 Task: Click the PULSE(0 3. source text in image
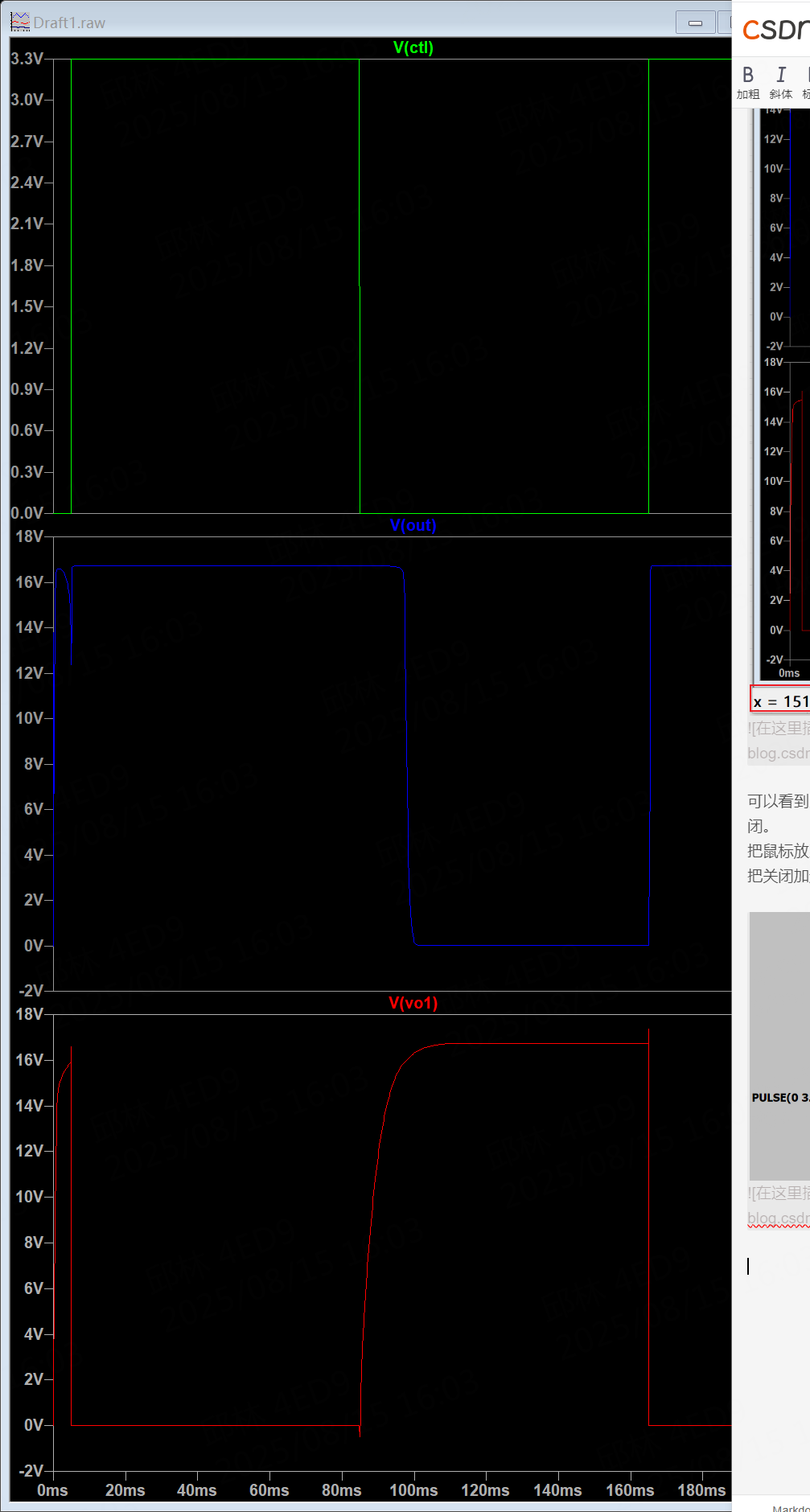coord(780,1098)
